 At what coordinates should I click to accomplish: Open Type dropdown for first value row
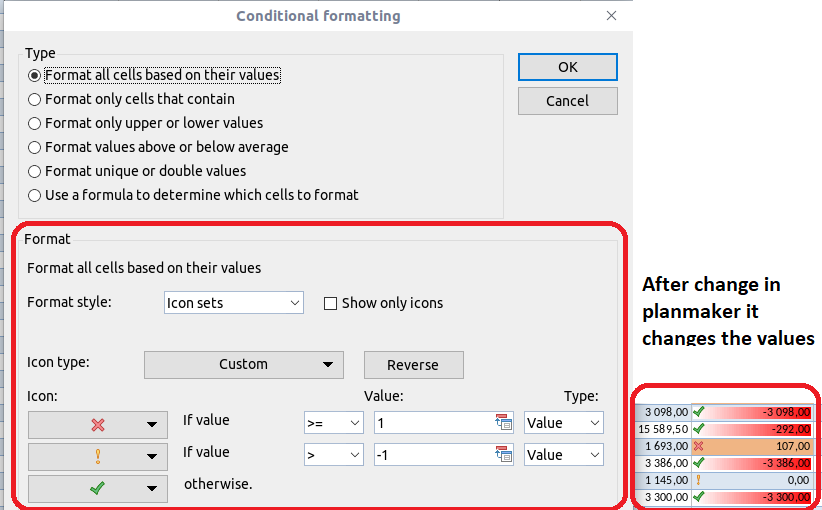(564, 423)
